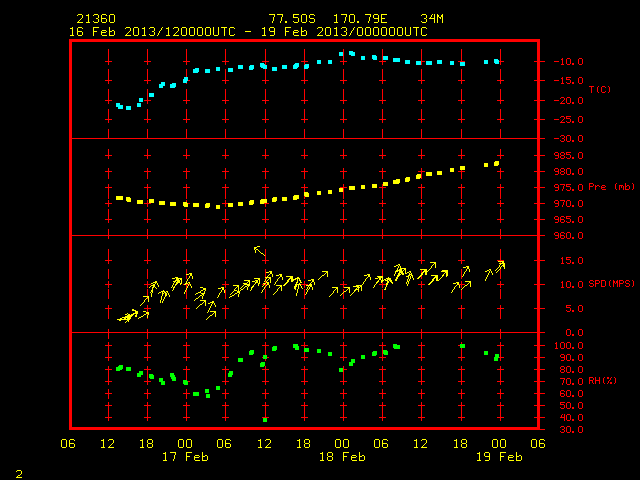Click the RH(%) axis label
Screen dimensions: 640x480
point(602,380)
